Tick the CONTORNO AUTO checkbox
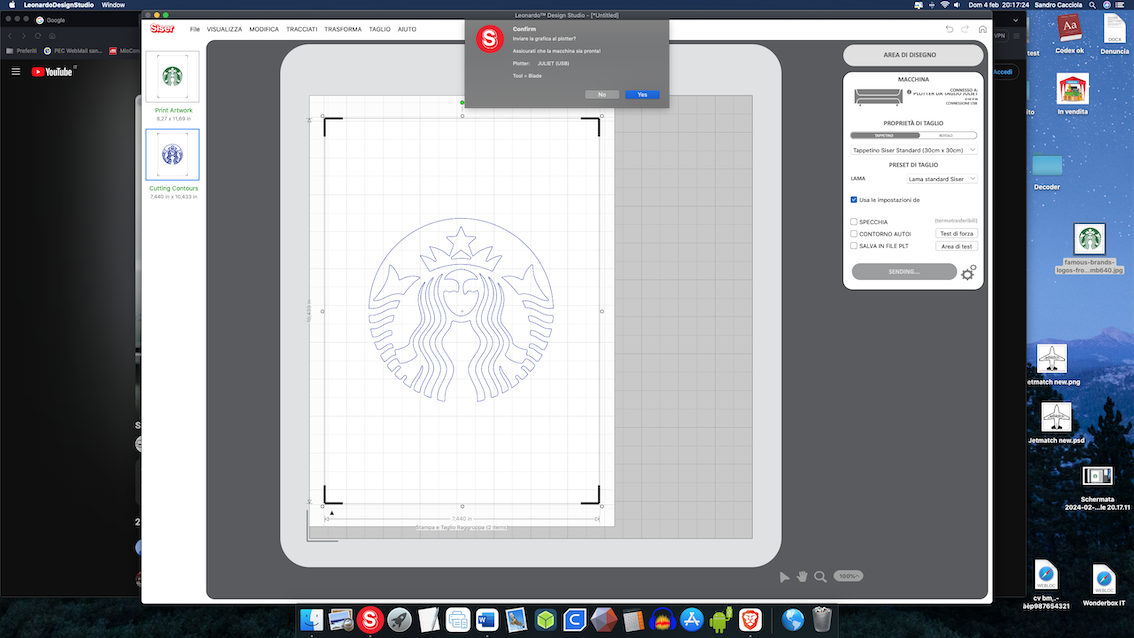The width and height of the screenshot is (1134, 638). (853, 234)
